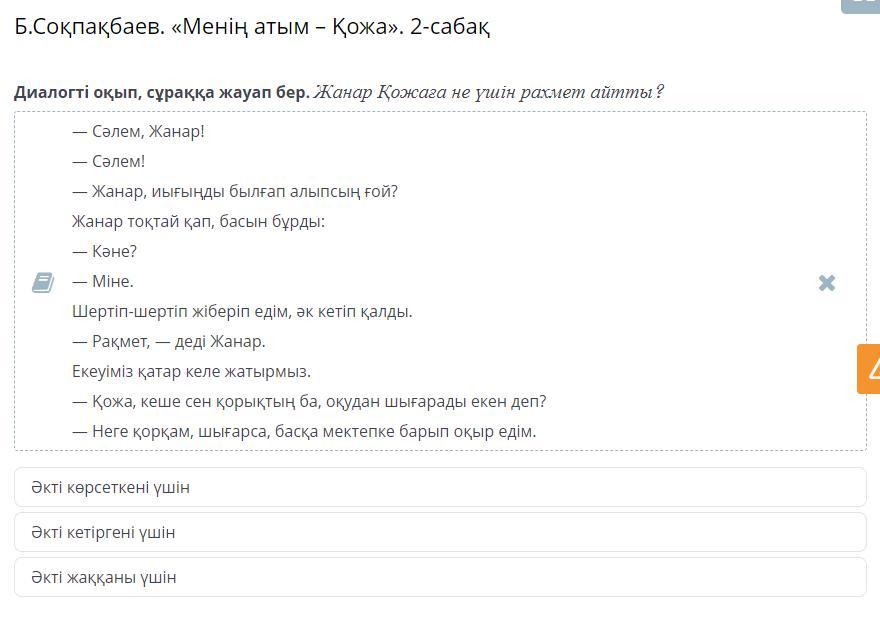Click the lesson title 'Менің атым – Қожа'

[287, 26]
